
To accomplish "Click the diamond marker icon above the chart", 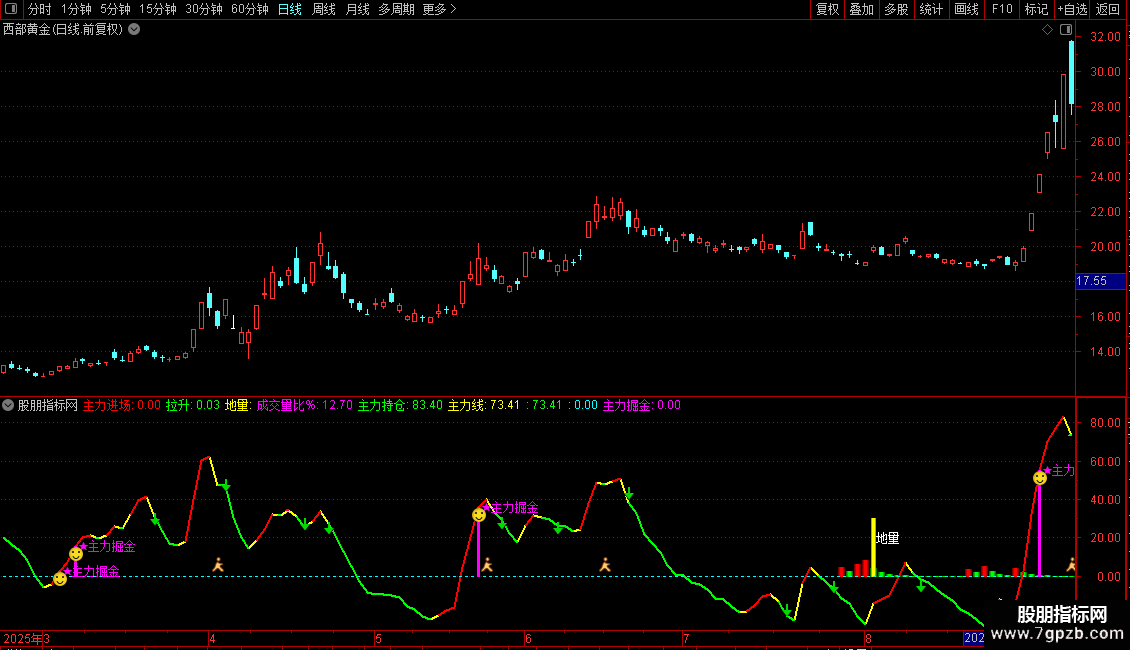I will pyautogui.click(x=1047, y=30).
